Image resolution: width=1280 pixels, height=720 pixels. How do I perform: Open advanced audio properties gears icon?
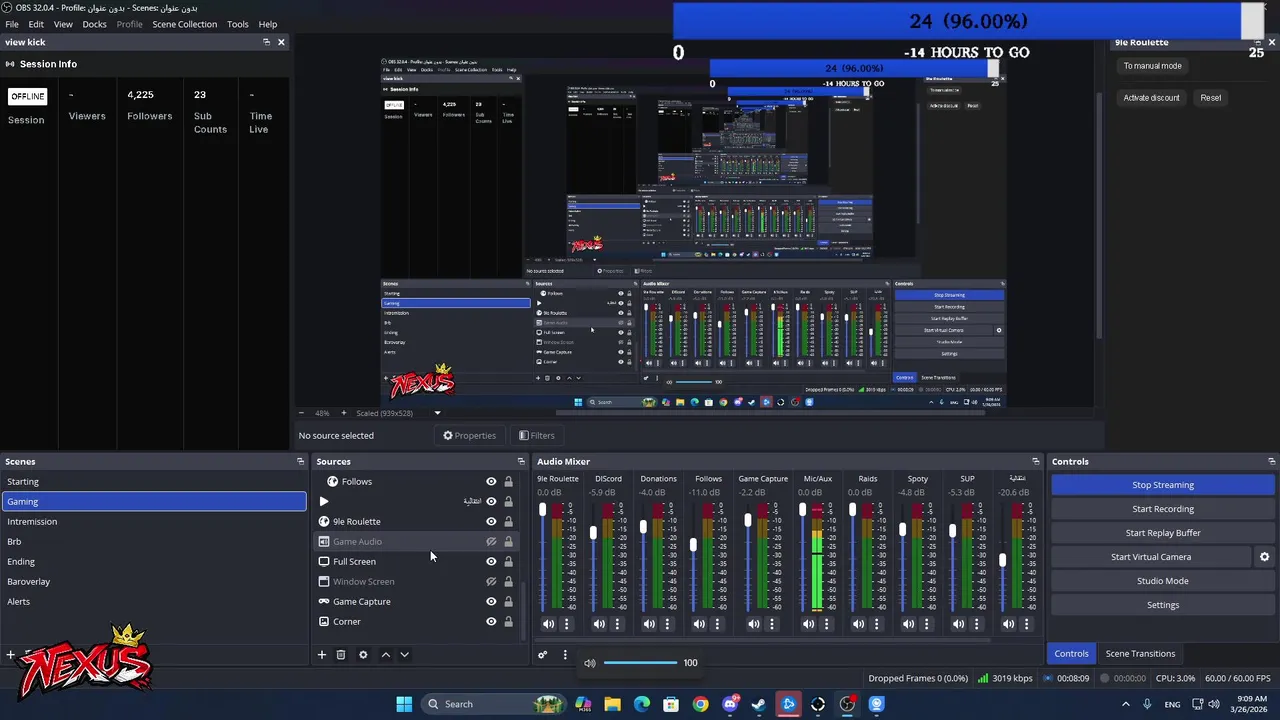[x=543, y=655]
